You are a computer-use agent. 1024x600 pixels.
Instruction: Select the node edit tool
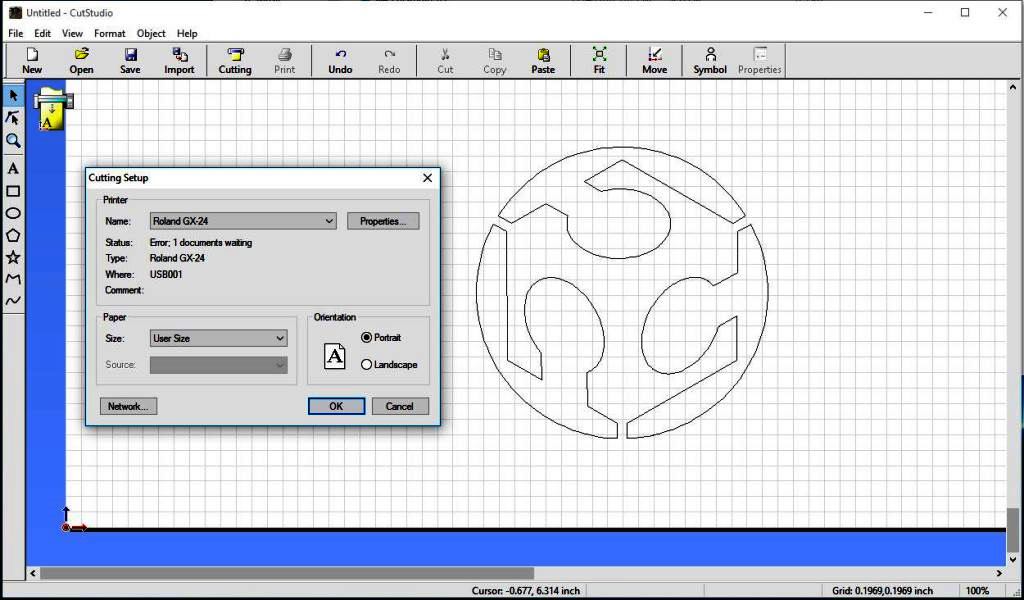coord(13,118)
